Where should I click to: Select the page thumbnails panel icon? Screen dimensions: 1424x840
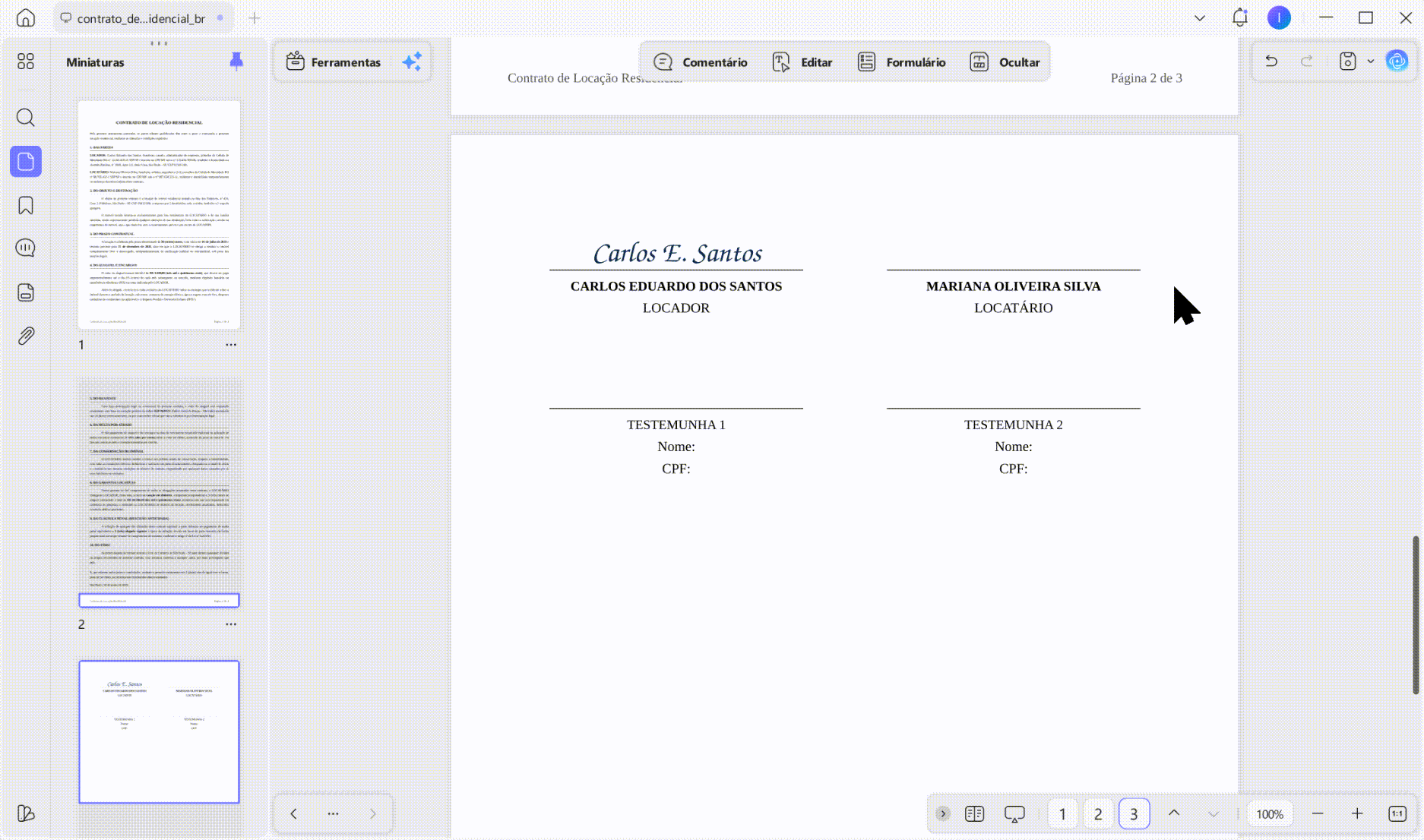(26, 162)
